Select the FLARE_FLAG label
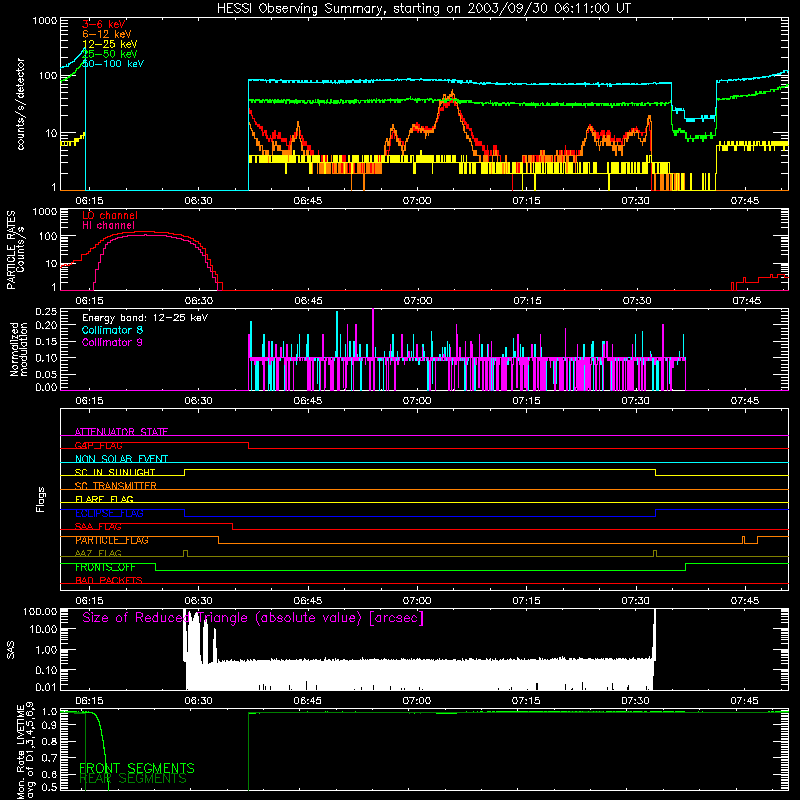 click(104, 499)
